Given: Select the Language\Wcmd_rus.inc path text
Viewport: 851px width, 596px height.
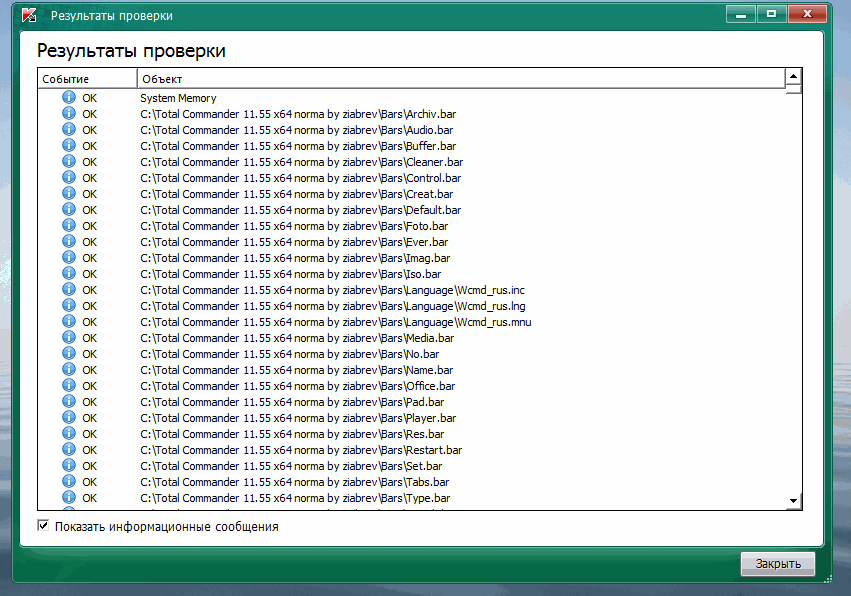Looking at the screenshot, I should pos(332,290).
